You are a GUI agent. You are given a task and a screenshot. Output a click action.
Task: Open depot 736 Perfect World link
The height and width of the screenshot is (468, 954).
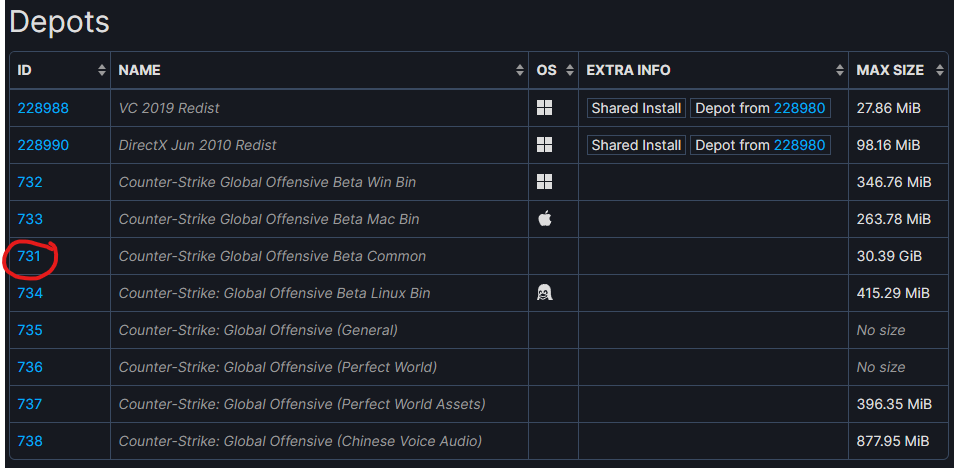[x=30, y=367]
